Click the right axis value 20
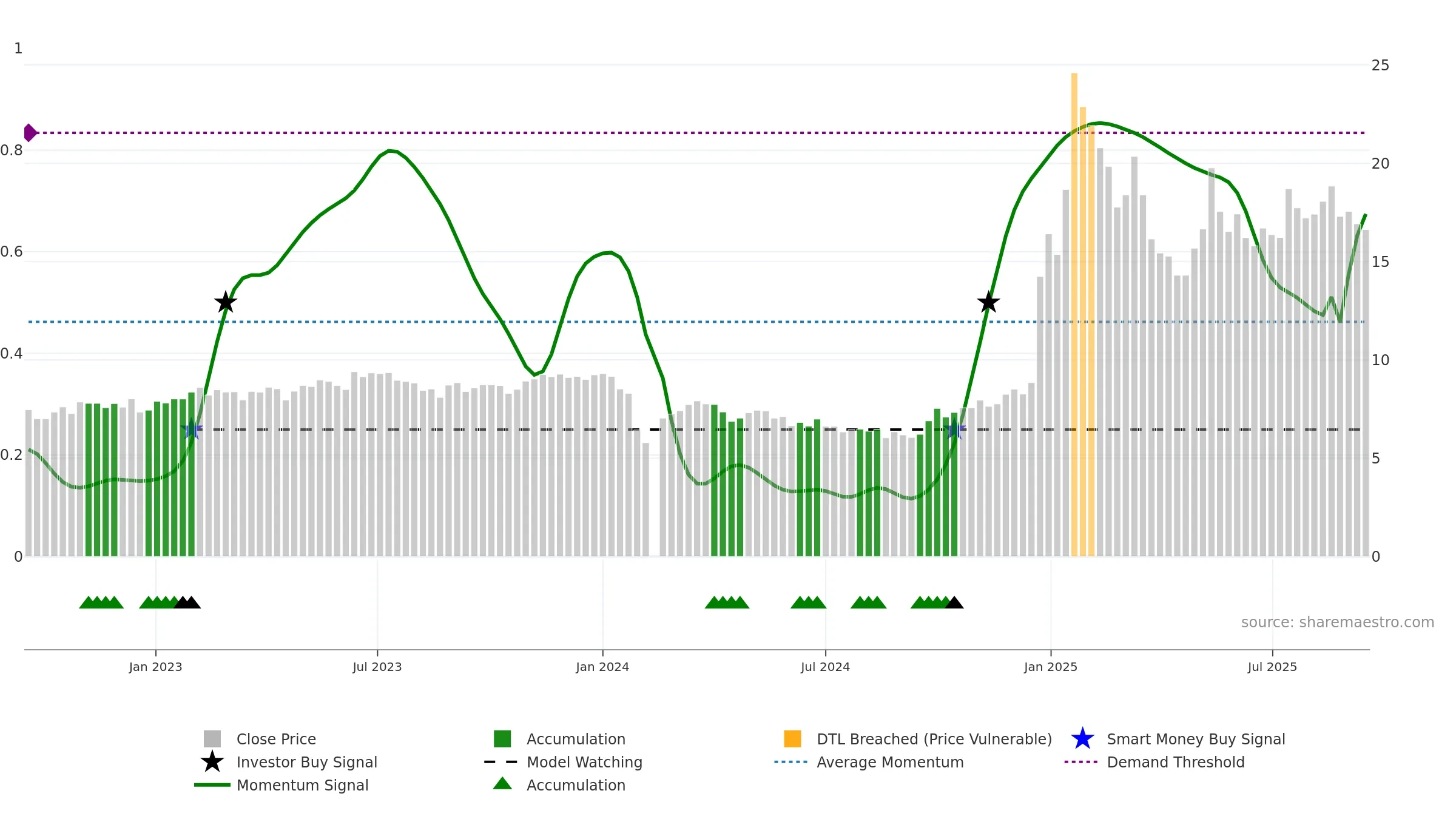Viewport: 1456px width, 819px height. coord(1380,163)
